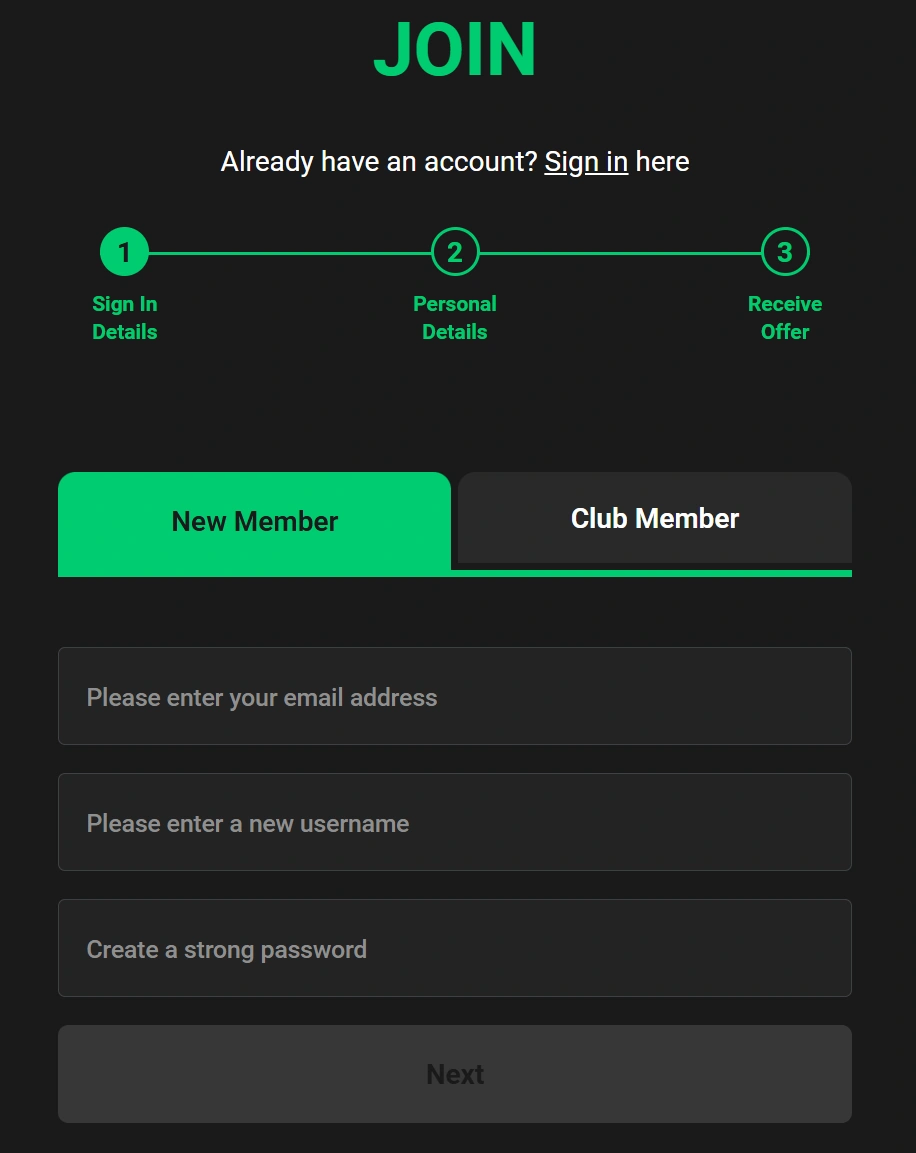The width and height of the screenshot is (916, 1153).
Task: Select the 'Receive Offer' step label
Action: [x=785, y=317]
